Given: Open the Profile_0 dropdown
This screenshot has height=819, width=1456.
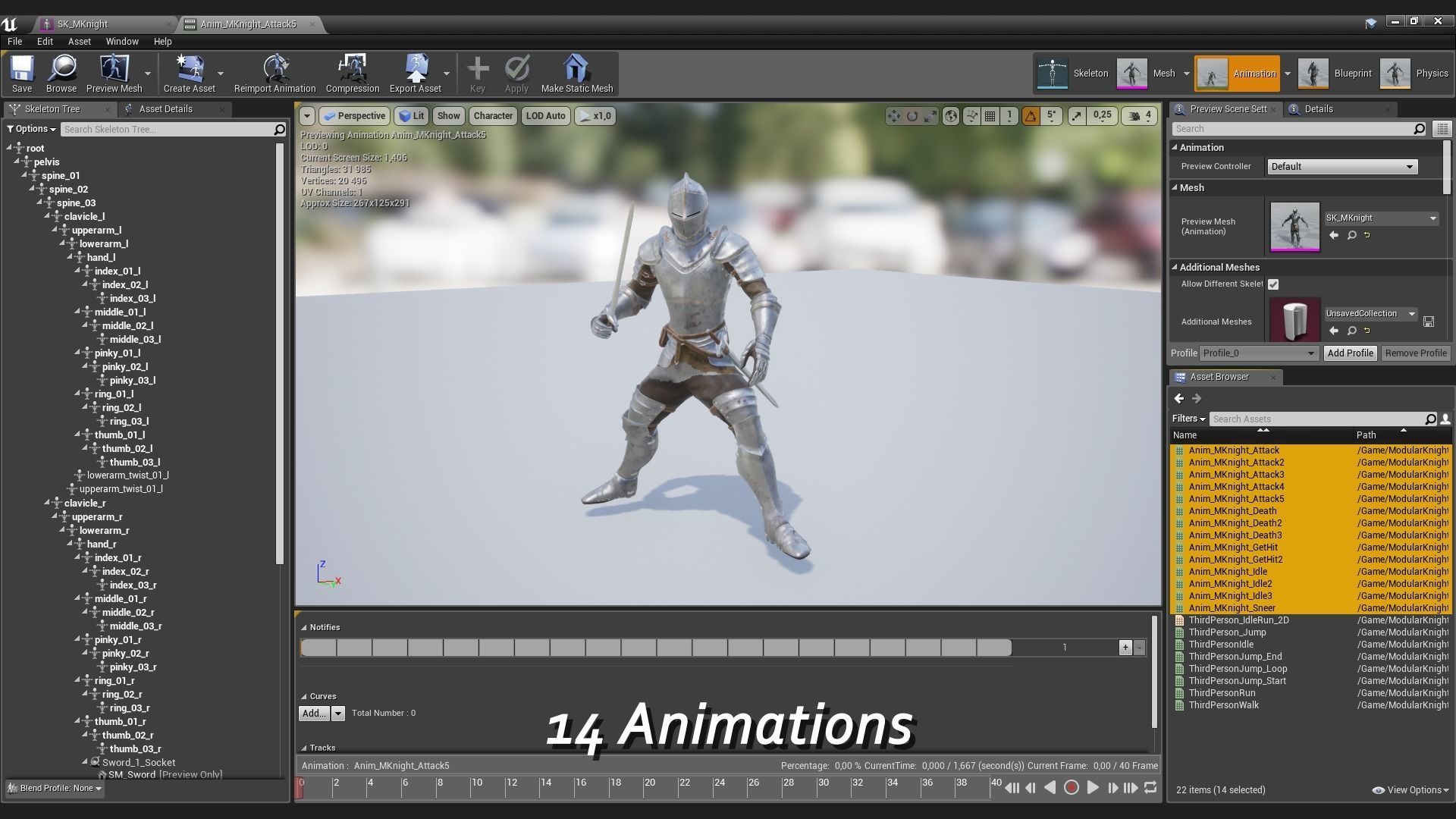Looking at the screenshot, I should pyautogui.click(x=1259, y=353).
